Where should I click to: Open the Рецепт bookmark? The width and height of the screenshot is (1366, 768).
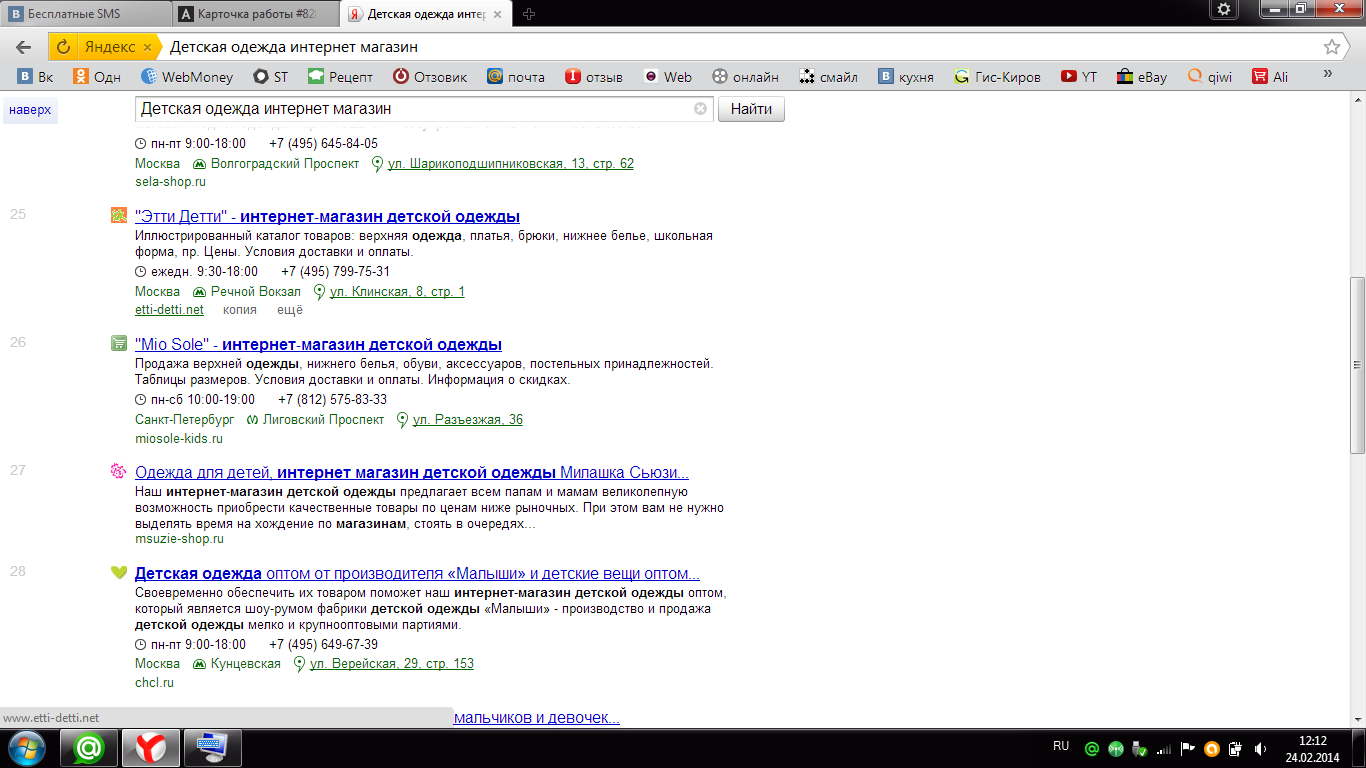(x=340, y=76)
